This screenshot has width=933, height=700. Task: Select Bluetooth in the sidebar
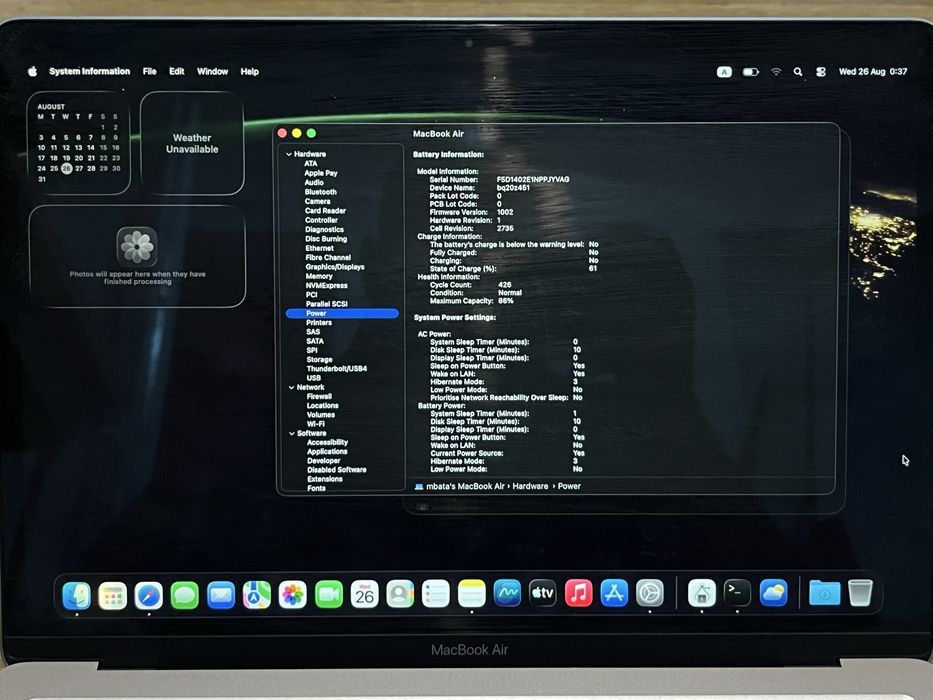(321, 192)
